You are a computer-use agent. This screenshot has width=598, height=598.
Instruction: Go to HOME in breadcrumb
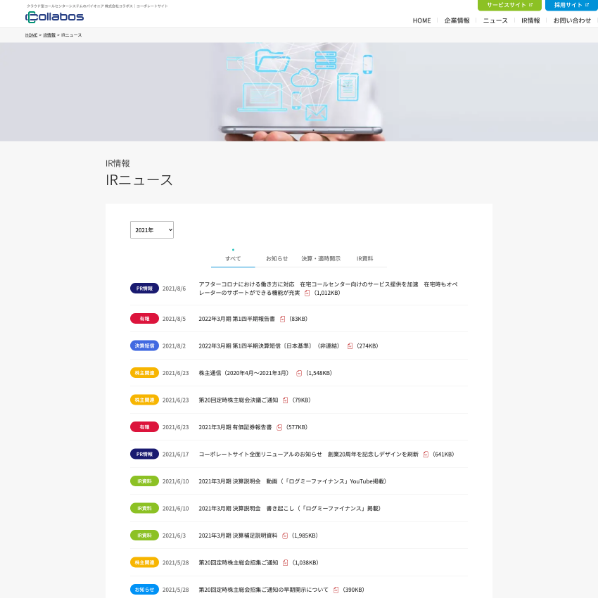click(x=31, y=35)
